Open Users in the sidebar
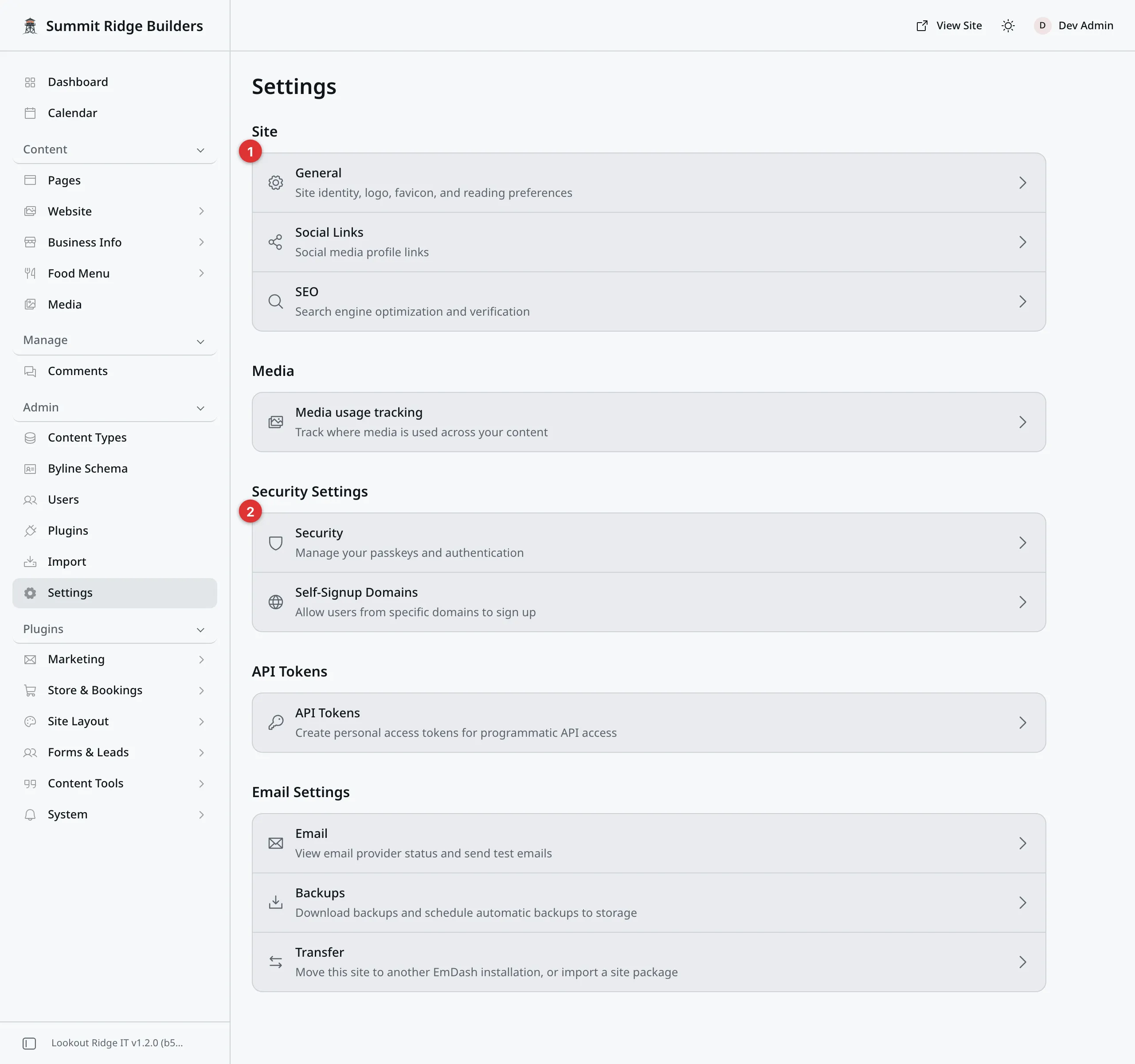Image resolution: width=1135 pixels, height=1064 pixels. pyautogui.click(x=115, y=500)
